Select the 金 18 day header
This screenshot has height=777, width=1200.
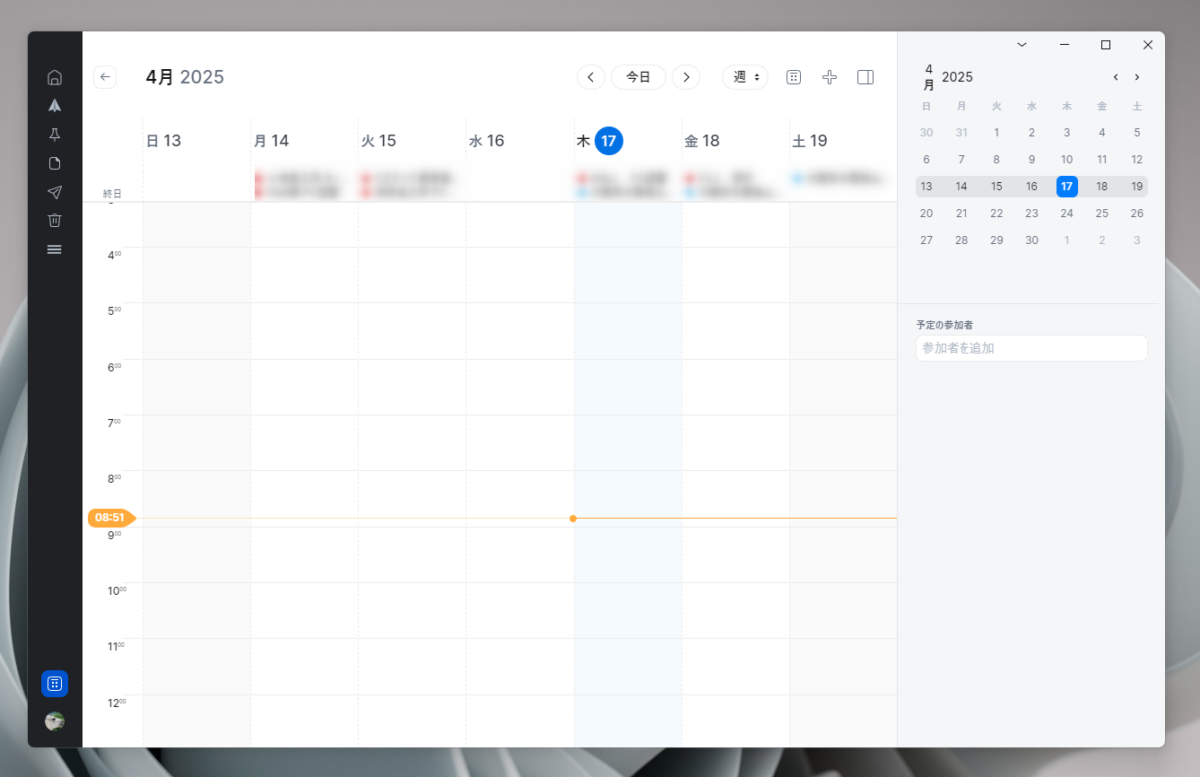tap(702, 141)
